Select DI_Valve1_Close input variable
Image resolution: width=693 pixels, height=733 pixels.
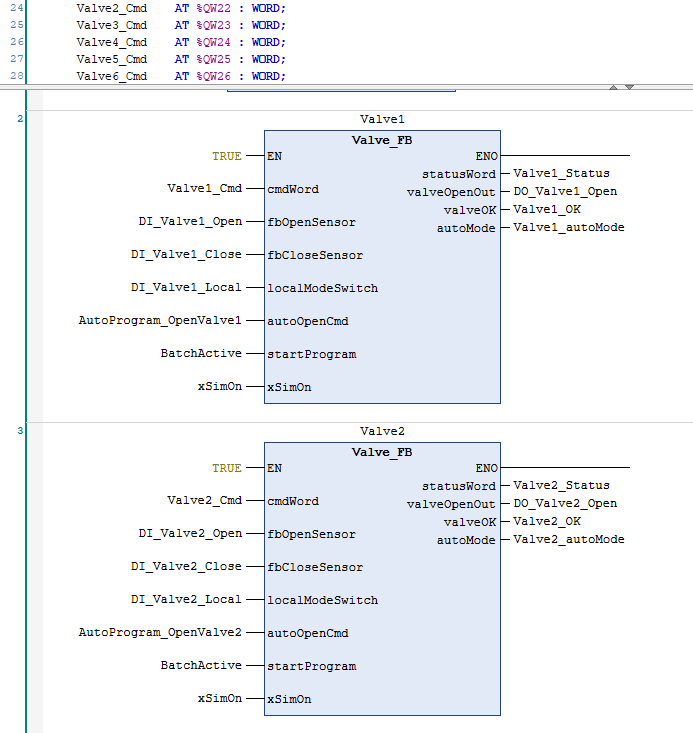tap(186, 254)
